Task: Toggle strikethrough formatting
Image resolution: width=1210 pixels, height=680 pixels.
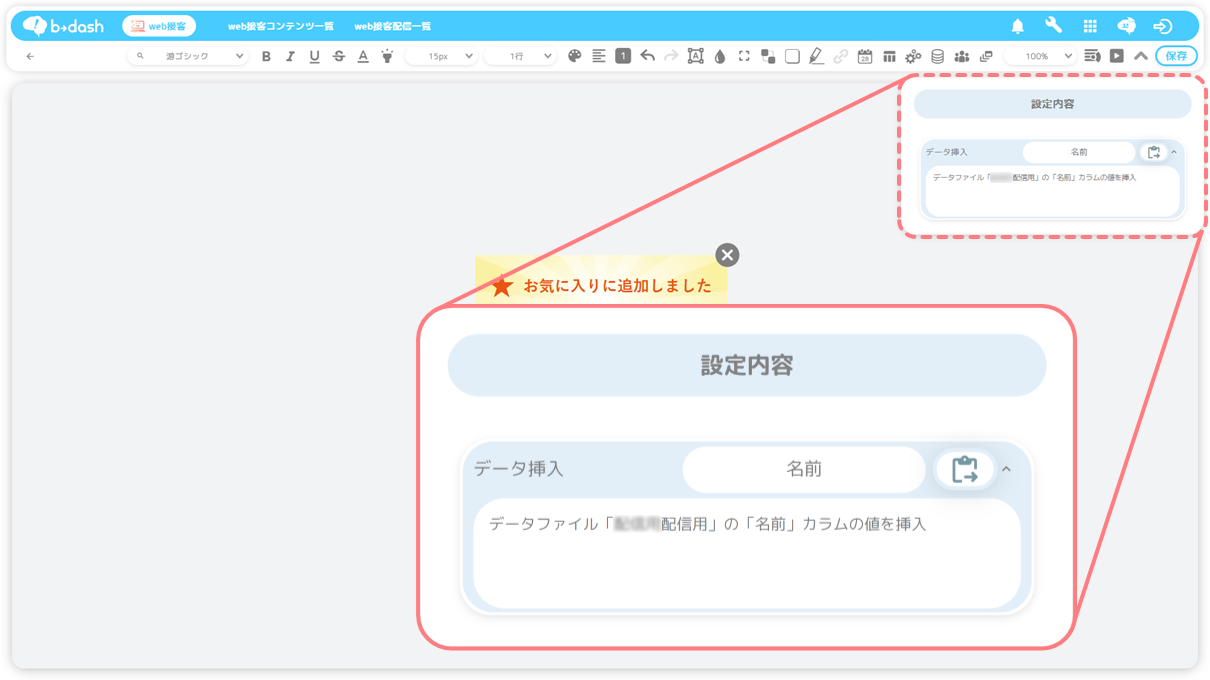Action: pyautogui.click(x=338, y=57)
